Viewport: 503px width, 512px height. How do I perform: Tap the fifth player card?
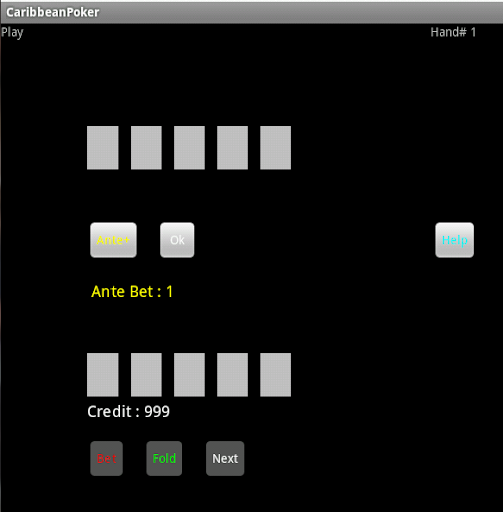pos(275,375)
